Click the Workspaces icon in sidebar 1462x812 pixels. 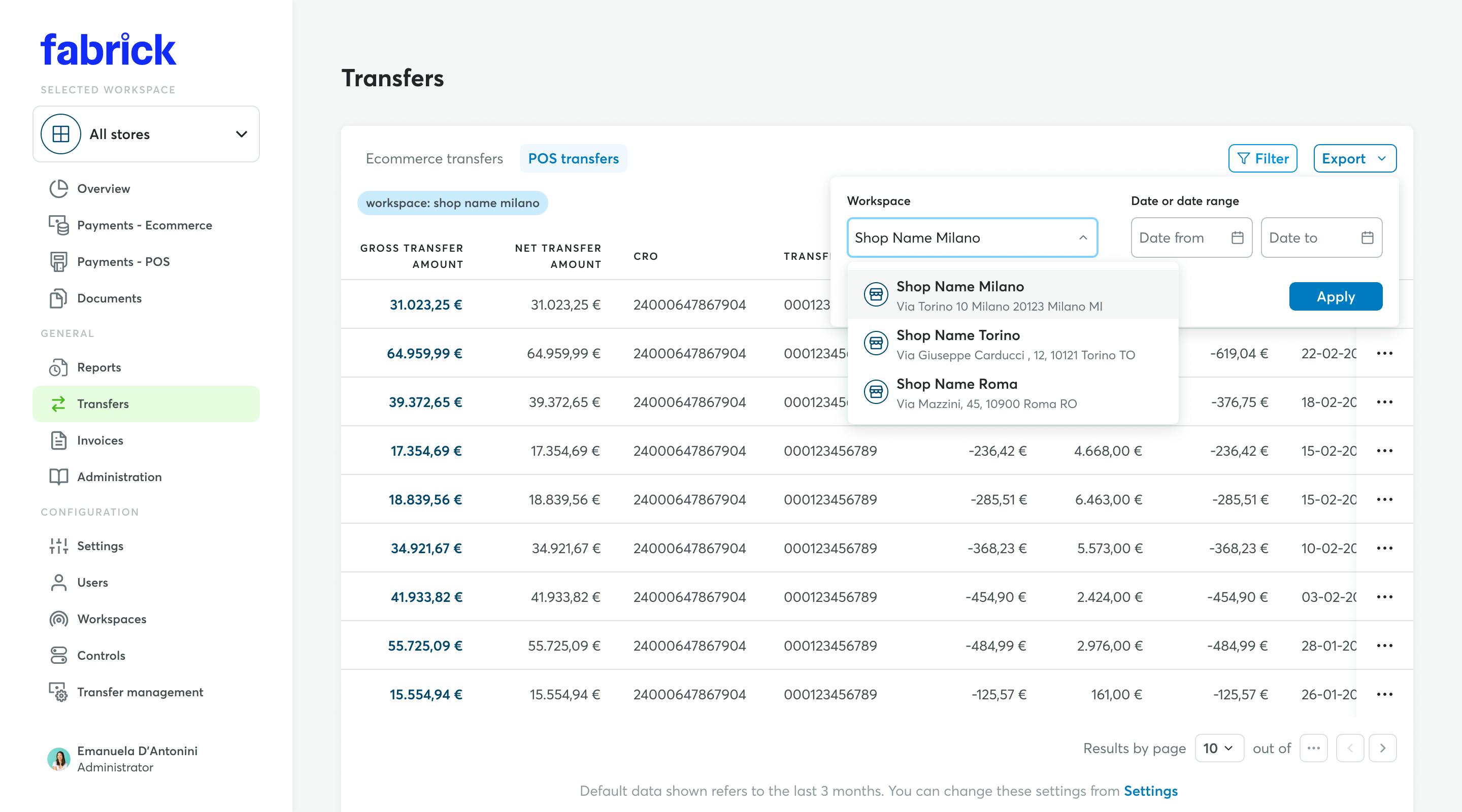(58, 618)
